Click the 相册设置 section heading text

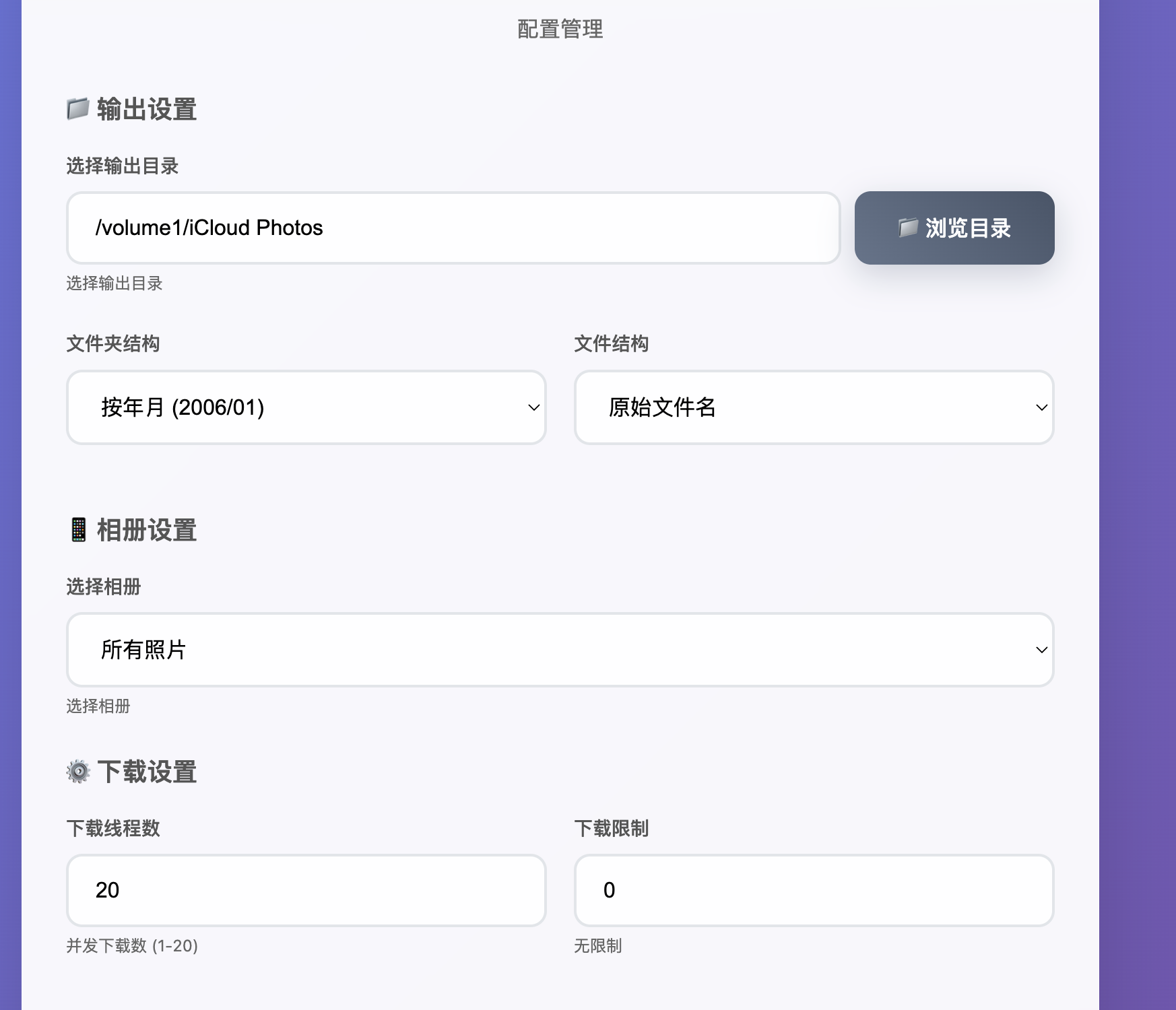click(x=147, y=531)
